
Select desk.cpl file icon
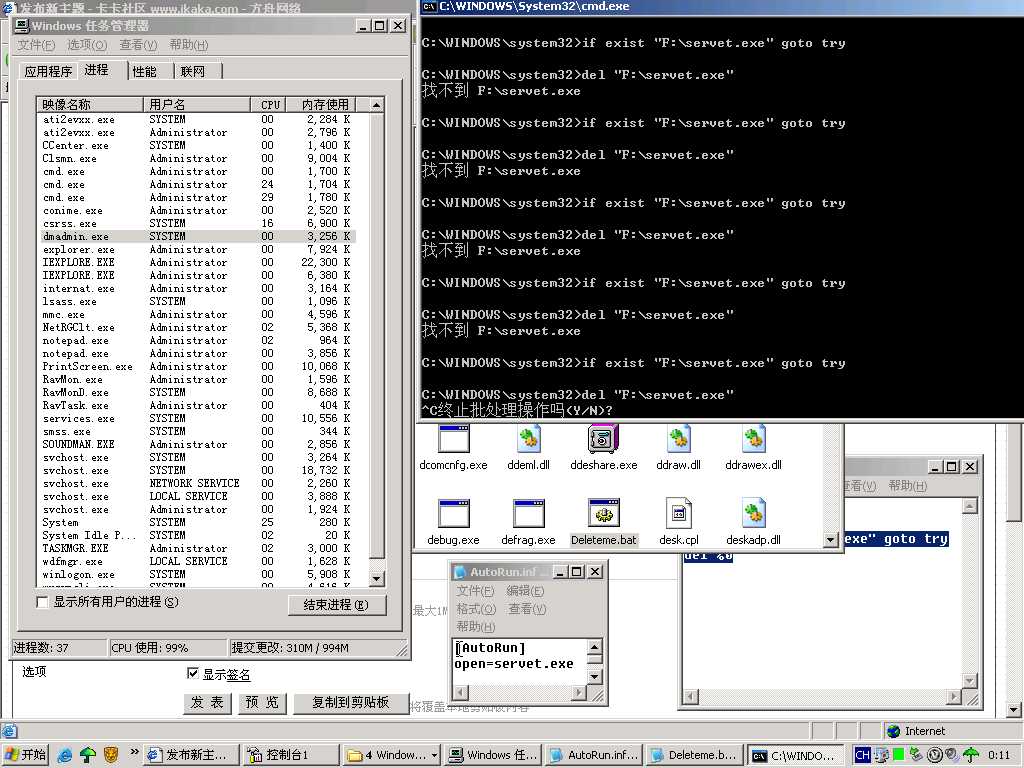(679, 513)
